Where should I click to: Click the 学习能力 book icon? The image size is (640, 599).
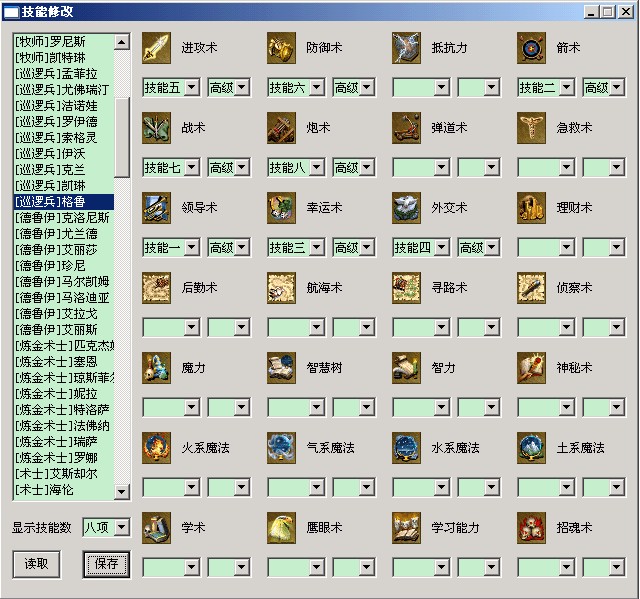tap(406, 528)
